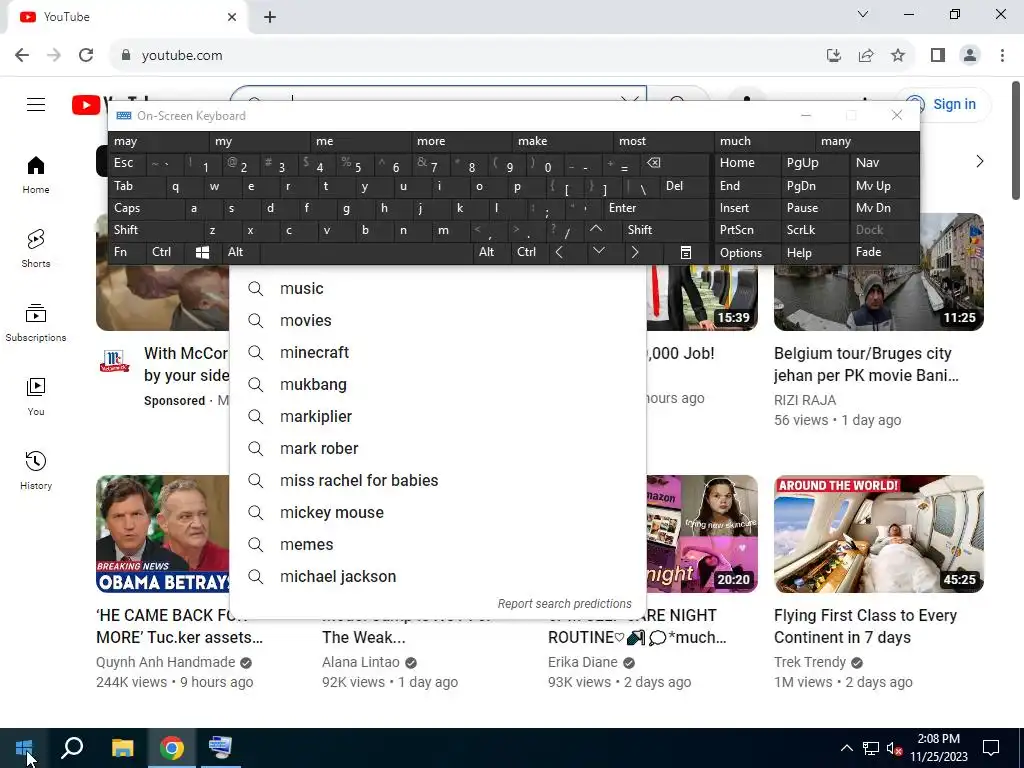1024x768 pixels.
Task: Open the Windows Start menu
Action: pyautogui.click(x=24, y=748)
